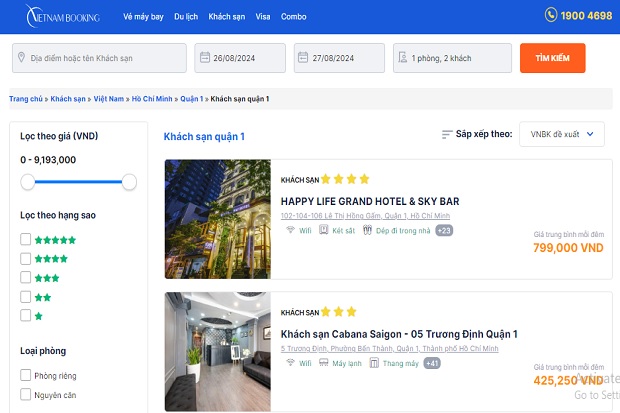Open Khách sạn Cabana Saigon title link

(399, 334)
